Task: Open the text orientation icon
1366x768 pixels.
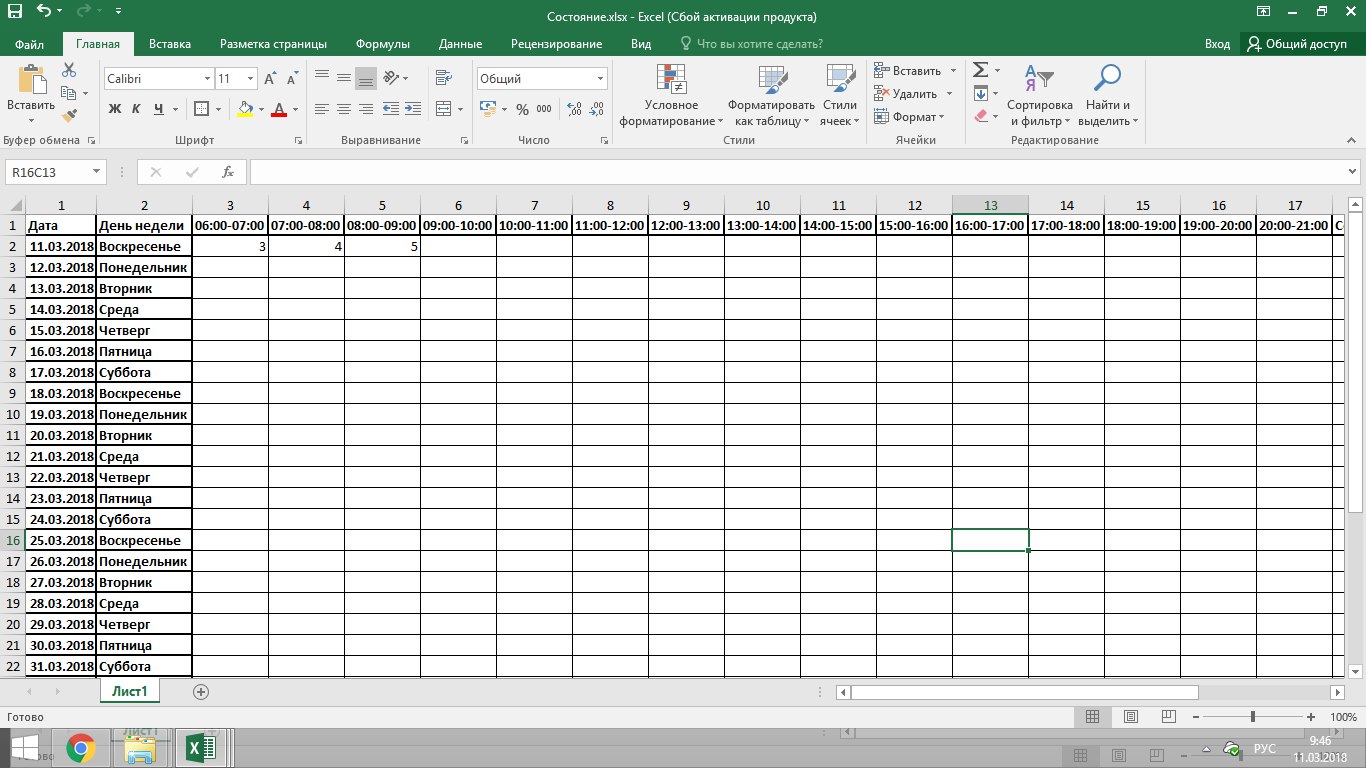Action: tap(391, 78)
